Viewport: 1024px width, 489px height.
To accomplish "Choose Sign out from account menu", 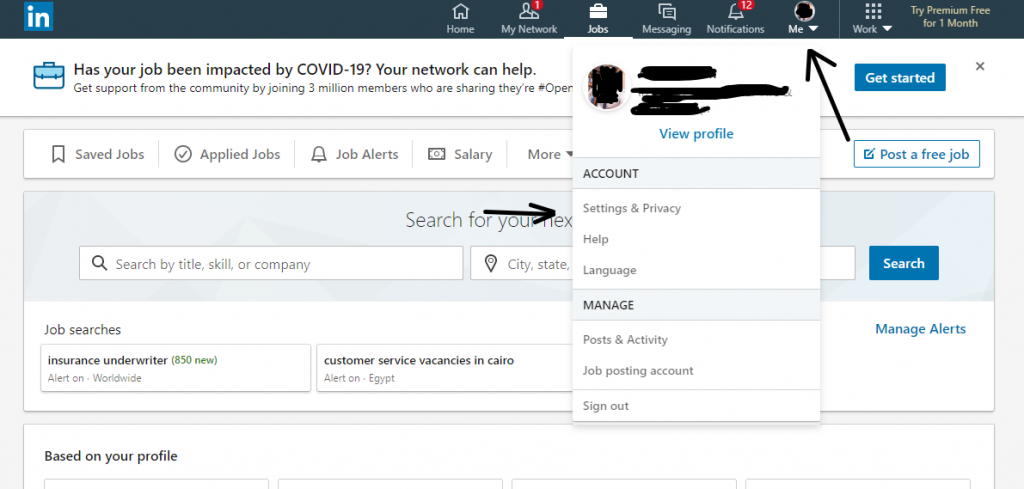I will click(606, 406).
